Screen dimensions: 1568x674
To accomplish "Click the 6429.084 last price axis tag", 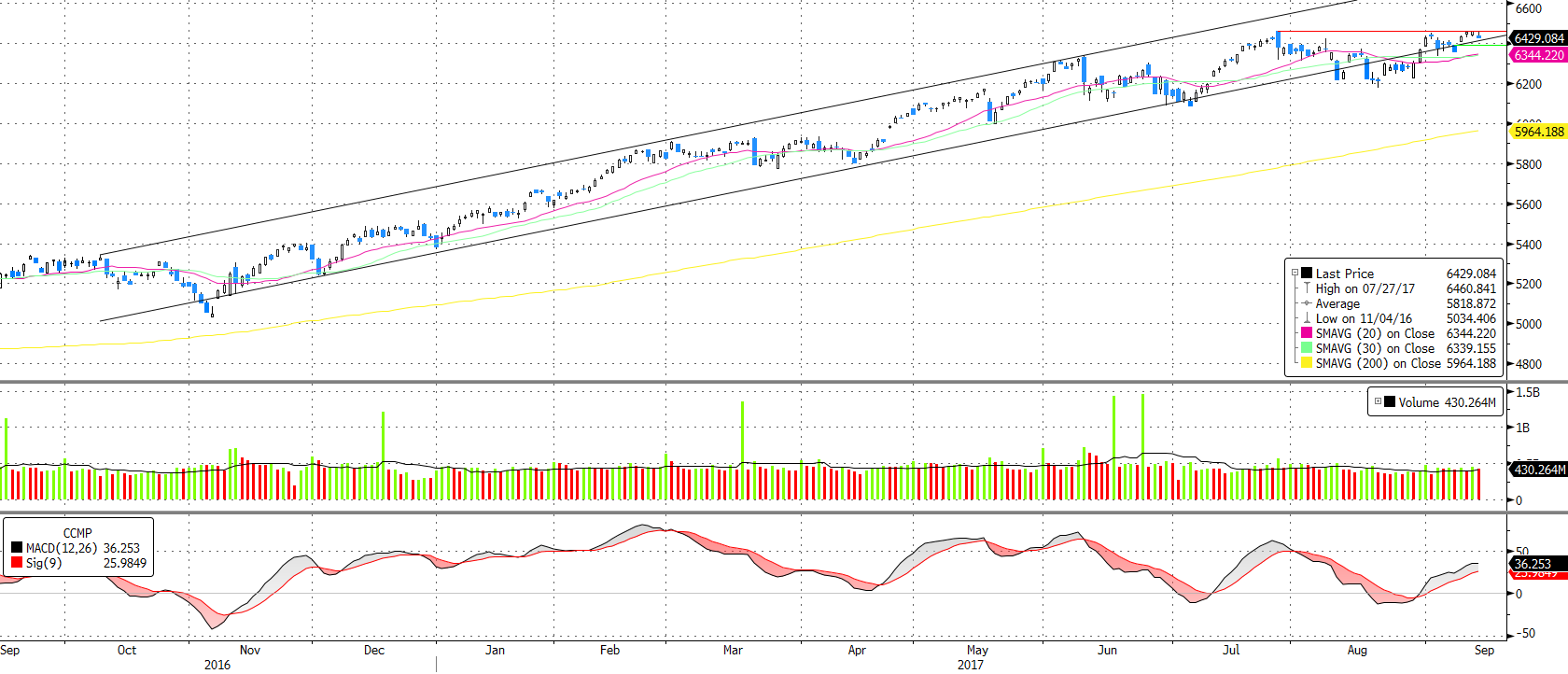I will point(1538,38).
